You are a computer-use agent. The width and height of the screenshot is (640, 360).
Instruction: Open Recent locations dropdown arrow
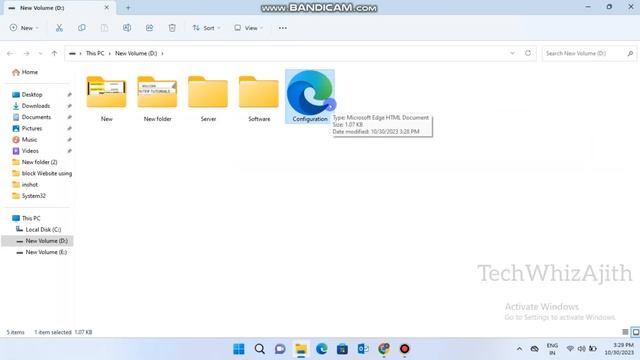[x=40, y=53]
